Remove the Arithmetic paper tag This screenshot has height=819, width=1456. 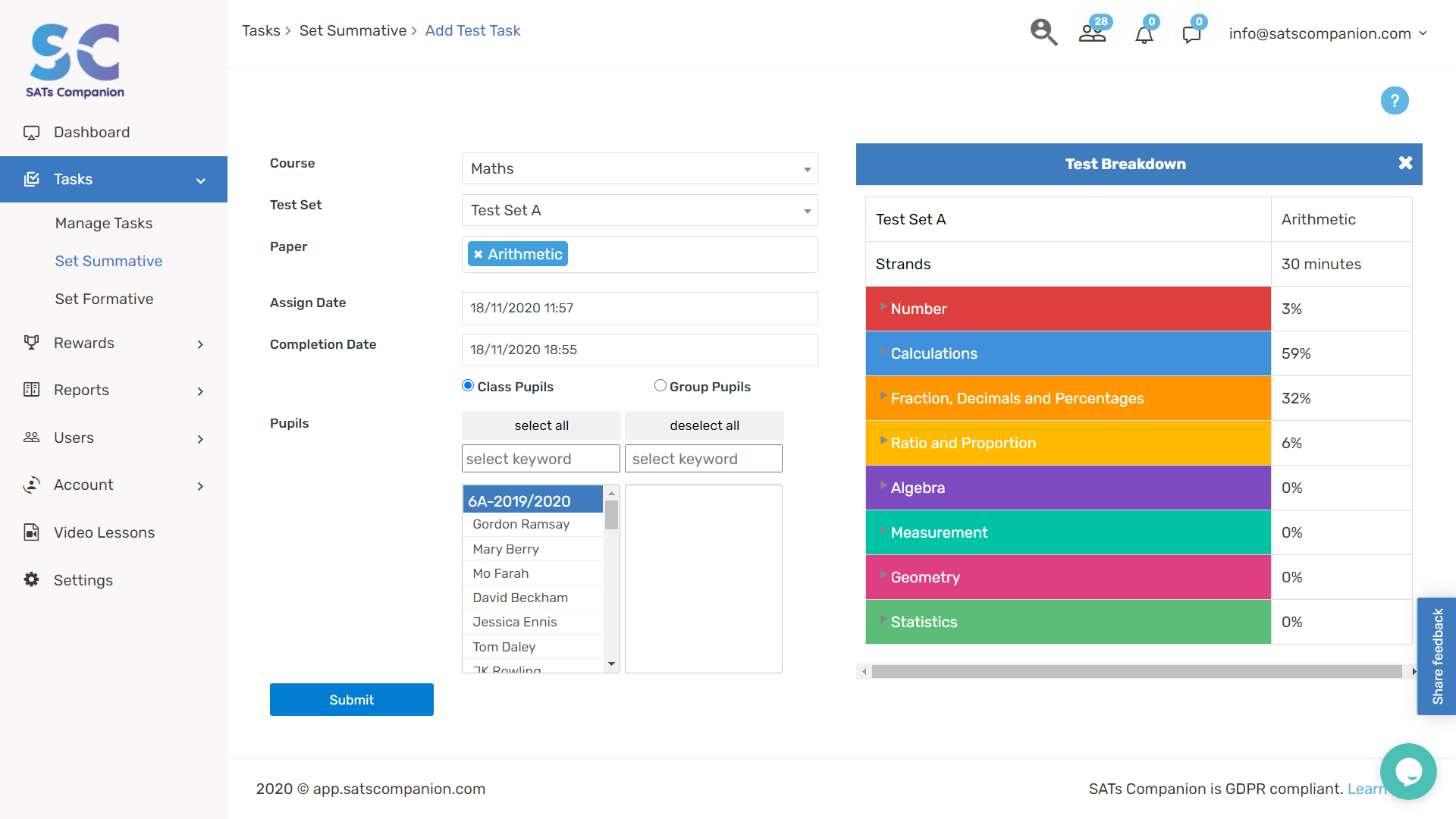[x=478, y=254]
